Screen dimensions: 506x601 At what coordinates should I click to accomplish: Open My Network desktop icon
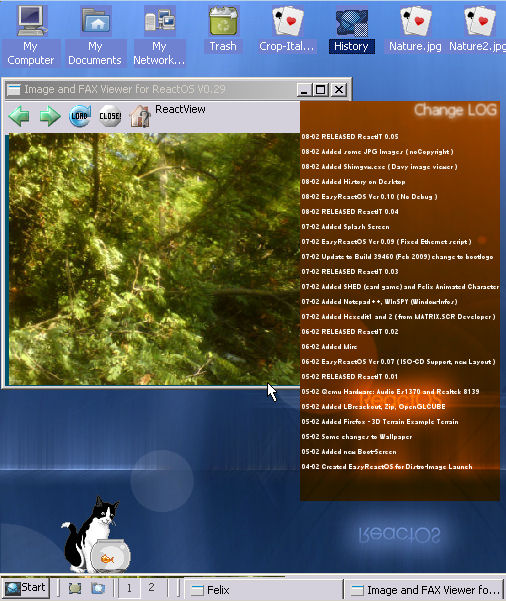(x=159, y=34)
